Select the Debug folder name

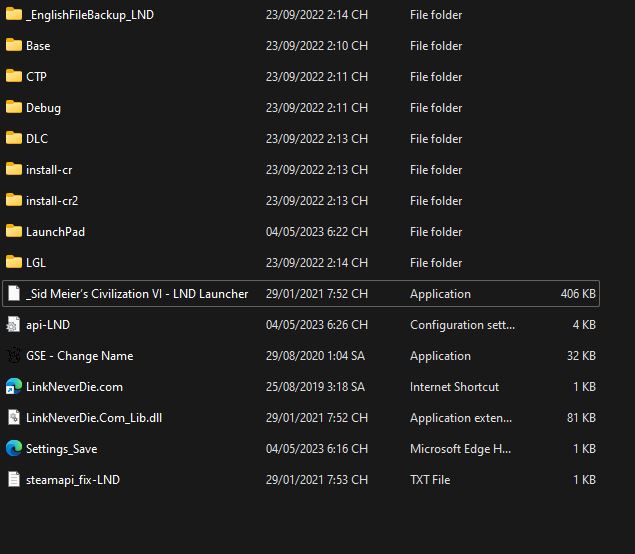coord(43,108)
